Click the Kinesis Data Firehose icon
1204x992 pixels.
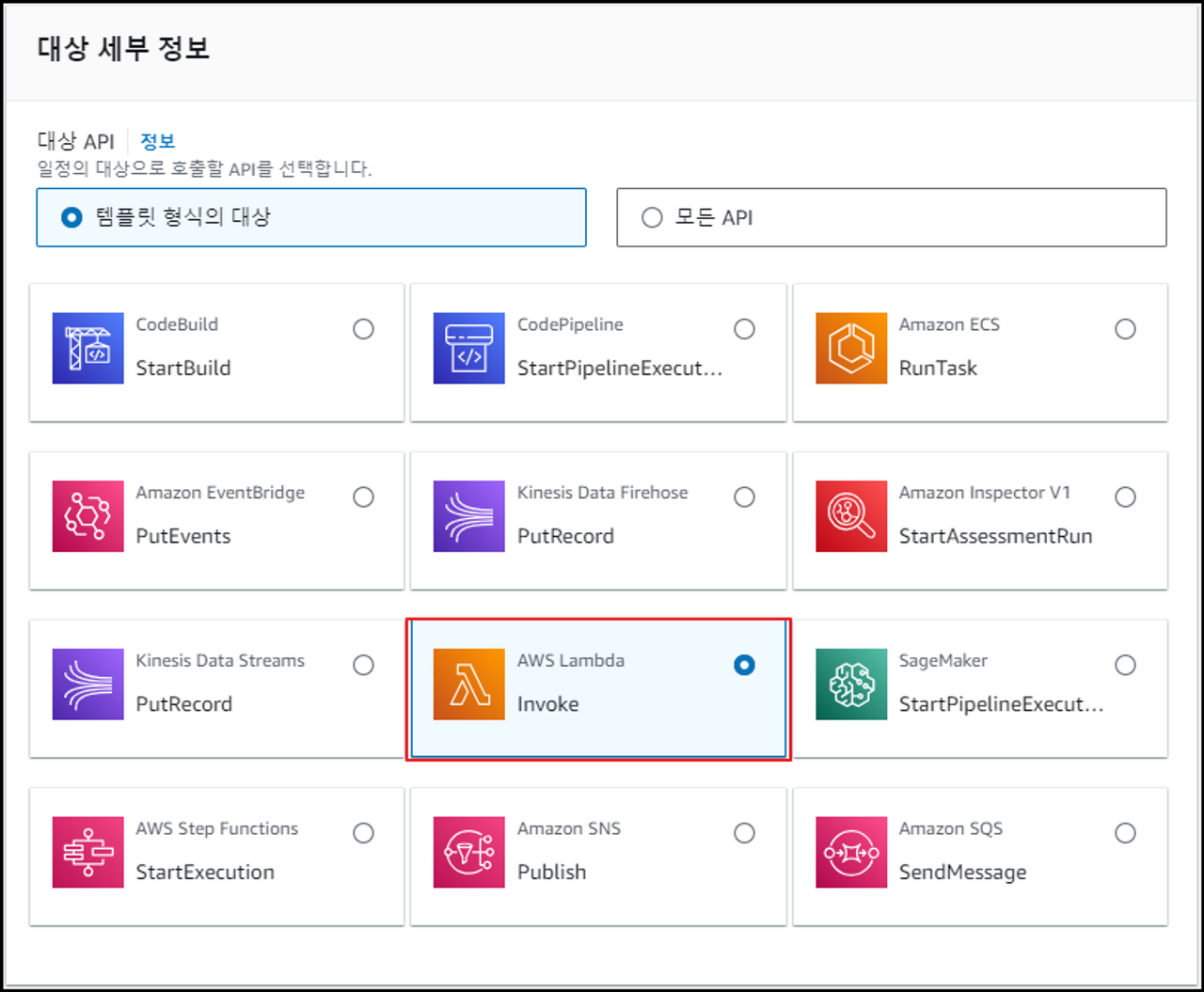469,516
